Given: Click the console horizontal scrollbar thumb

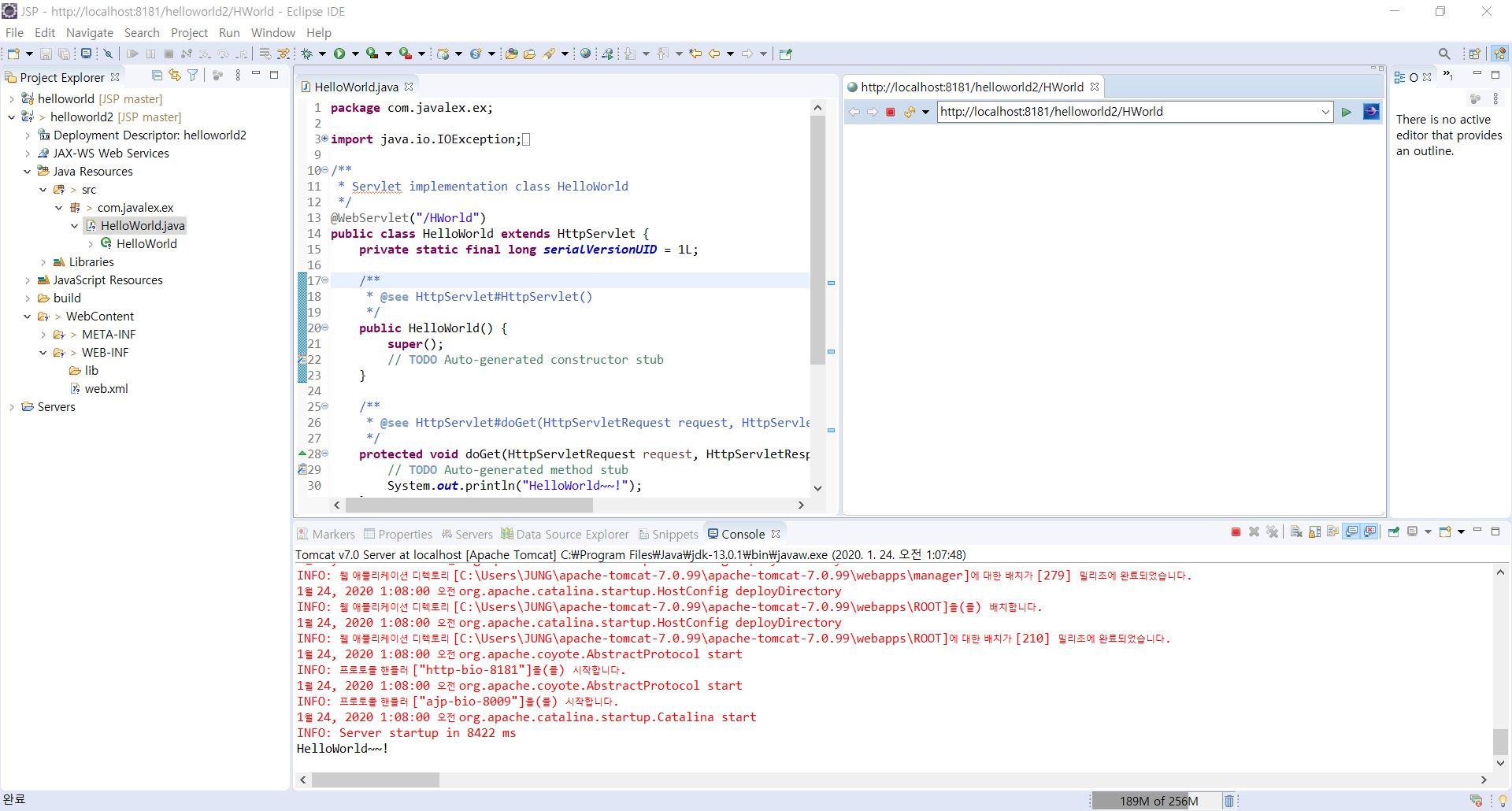Looking at the screenshot, I should click(x=376, y=780).
